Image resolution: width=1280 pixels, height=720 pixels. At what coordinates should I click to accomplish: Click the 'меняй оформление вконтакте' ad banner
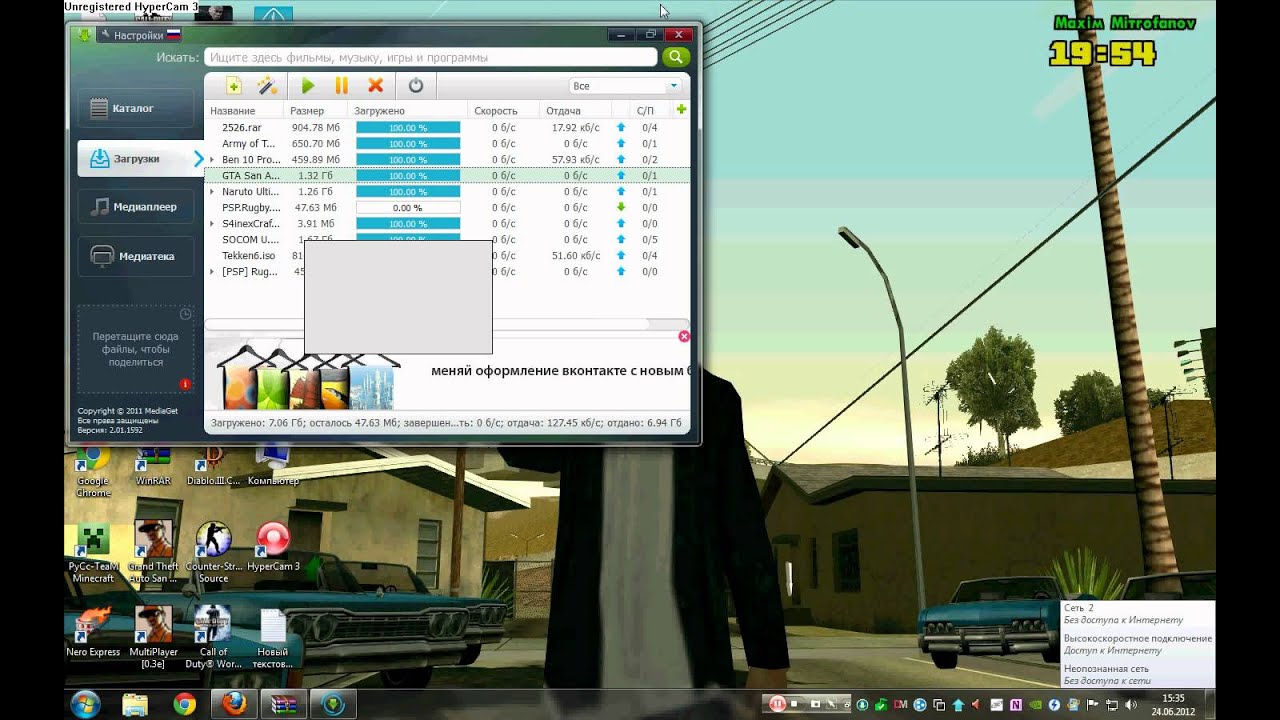(447, 373)
